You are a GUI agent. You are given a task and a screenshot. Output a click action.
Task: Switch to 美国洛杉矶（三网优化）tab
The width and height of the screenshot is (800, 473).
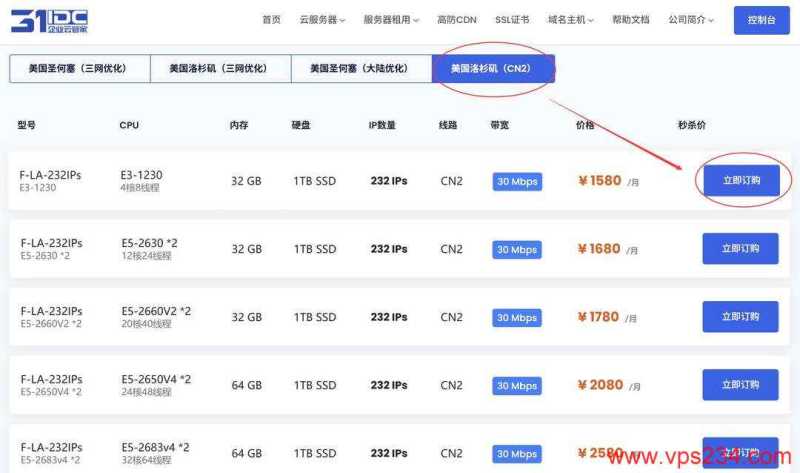(x=220, y=69)
